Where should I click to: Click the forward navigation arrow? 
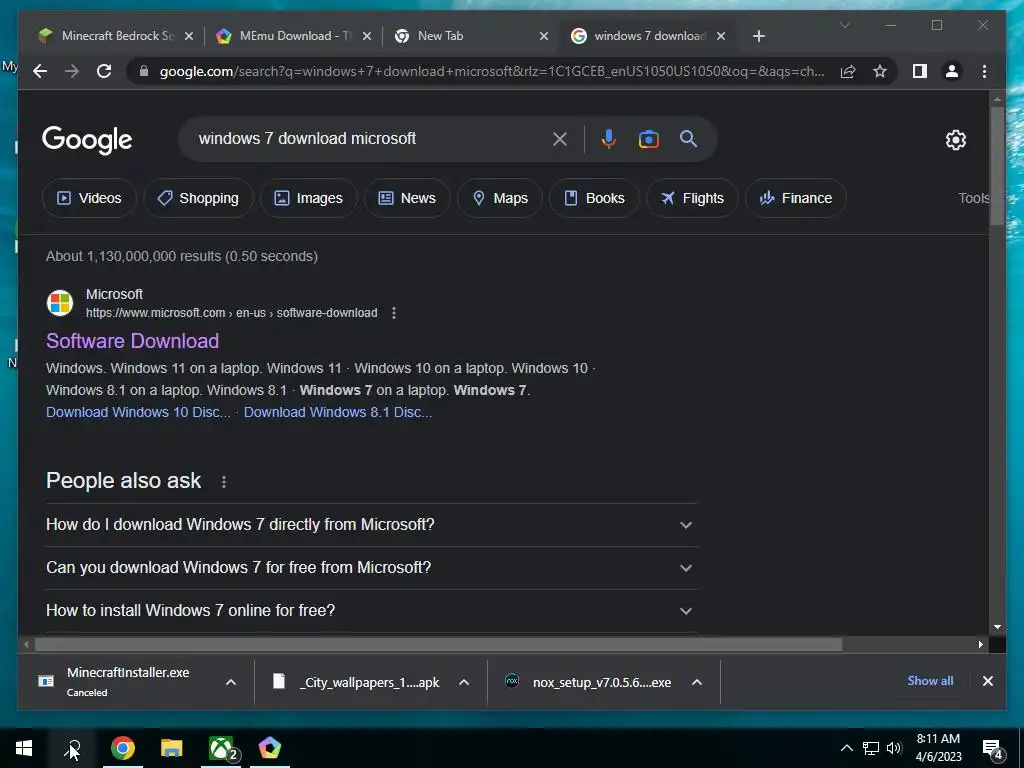[72, 71]
